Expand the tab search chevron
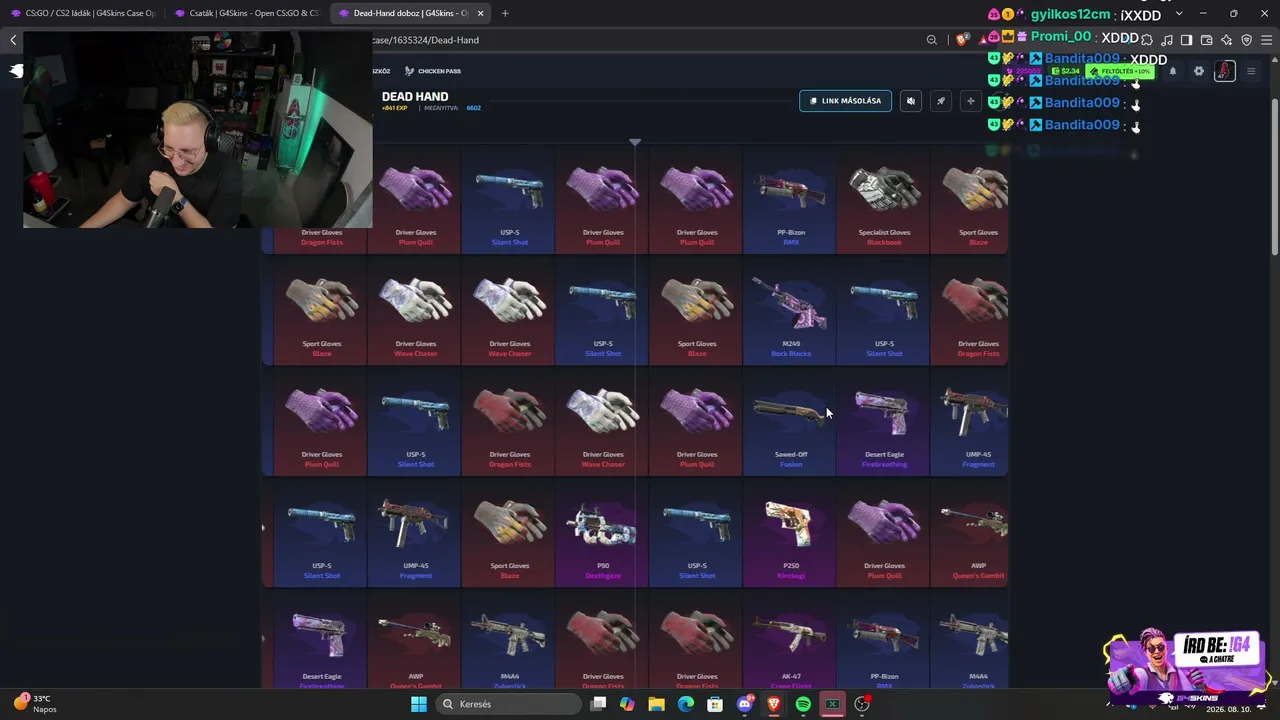 1179,13
